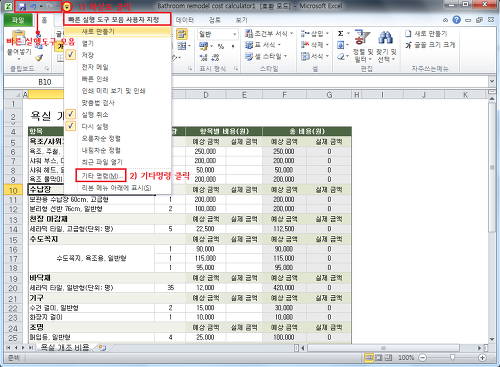Click the Excel application icon in title bar
The height and width of the screenshot is (367, 500).
pos(8,6)
